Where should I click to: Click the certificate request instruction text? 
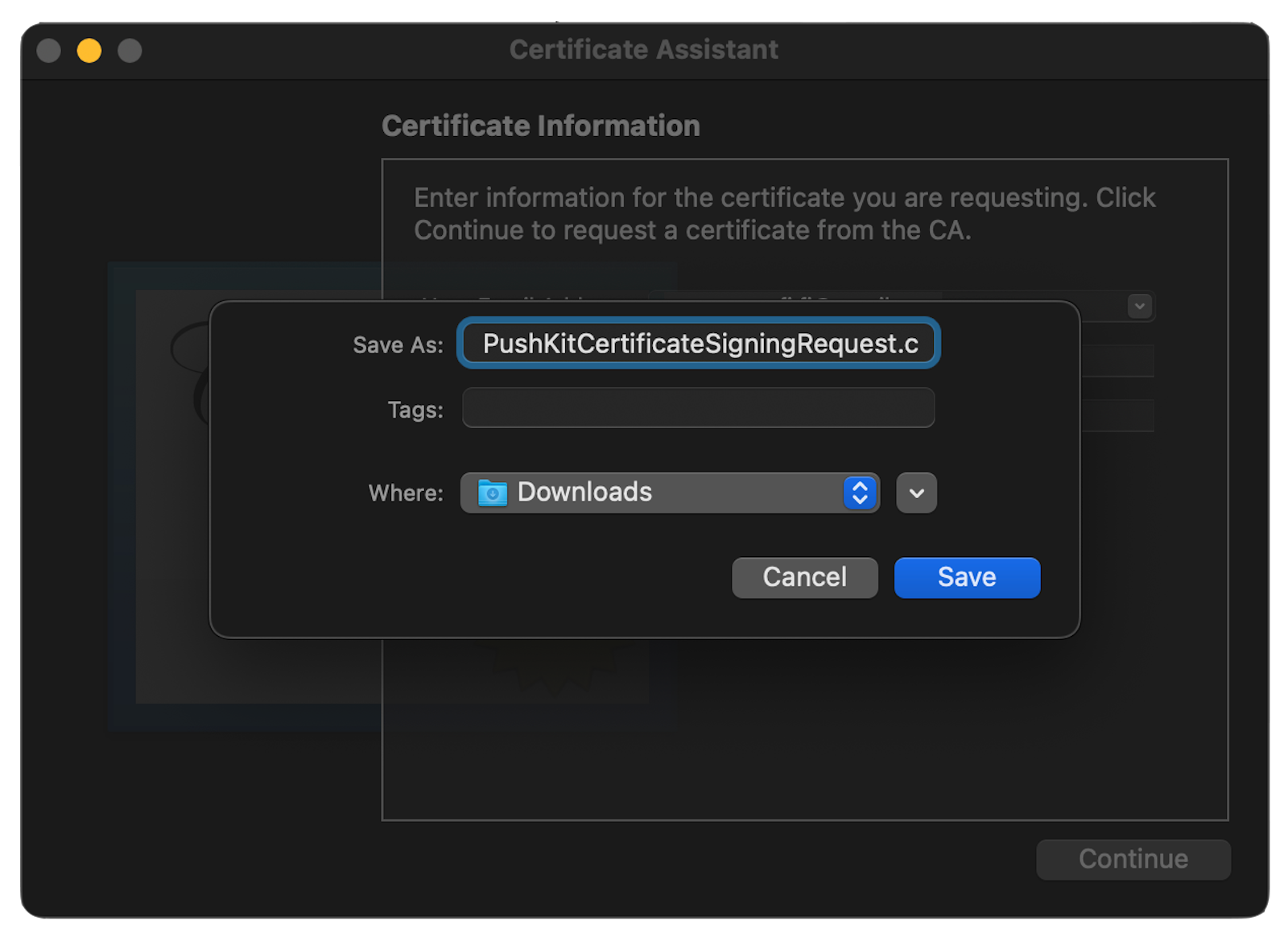[x=784, y=214]
